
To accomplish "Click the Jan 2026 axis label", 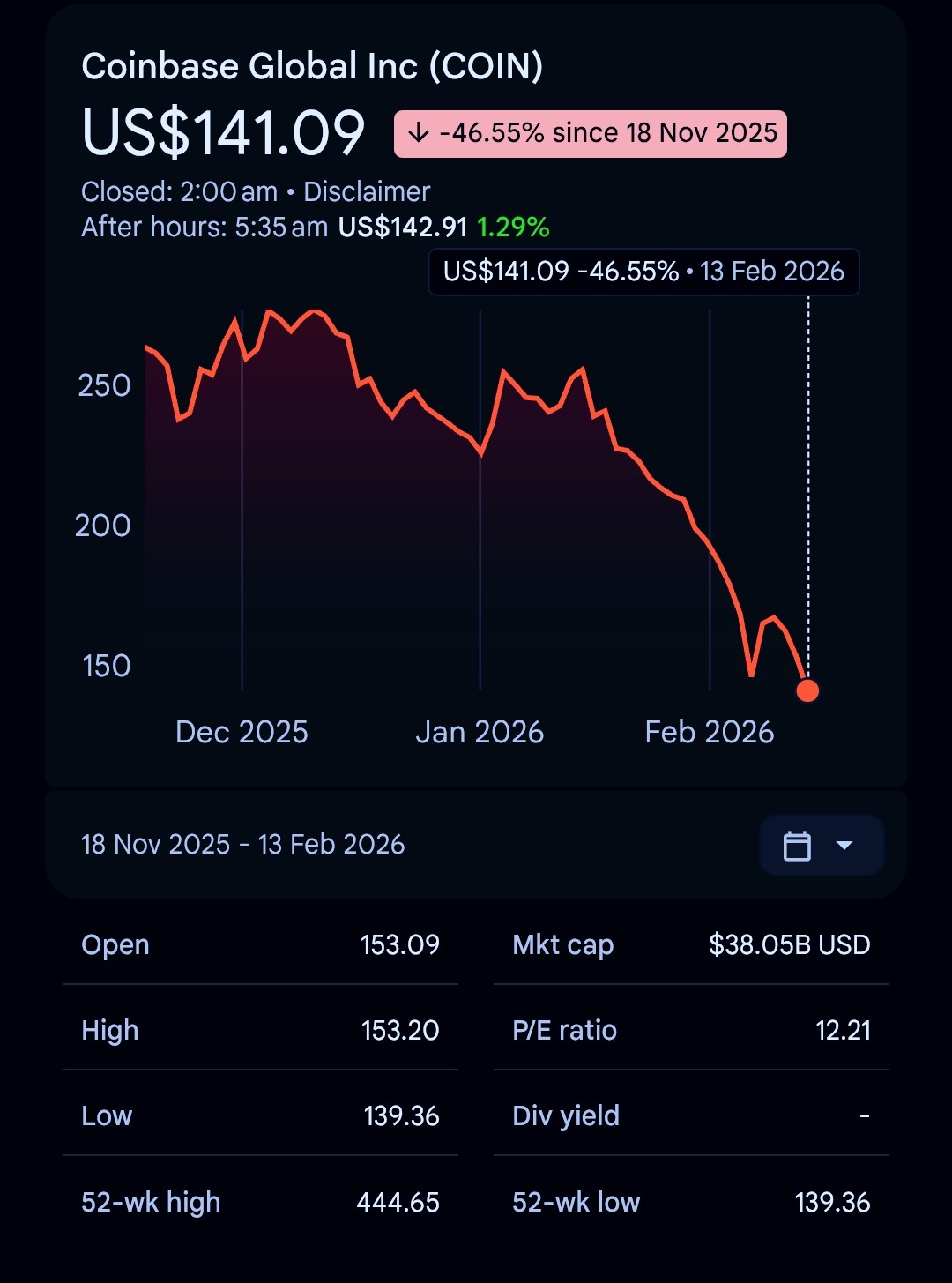I will [x=480, y=732].
